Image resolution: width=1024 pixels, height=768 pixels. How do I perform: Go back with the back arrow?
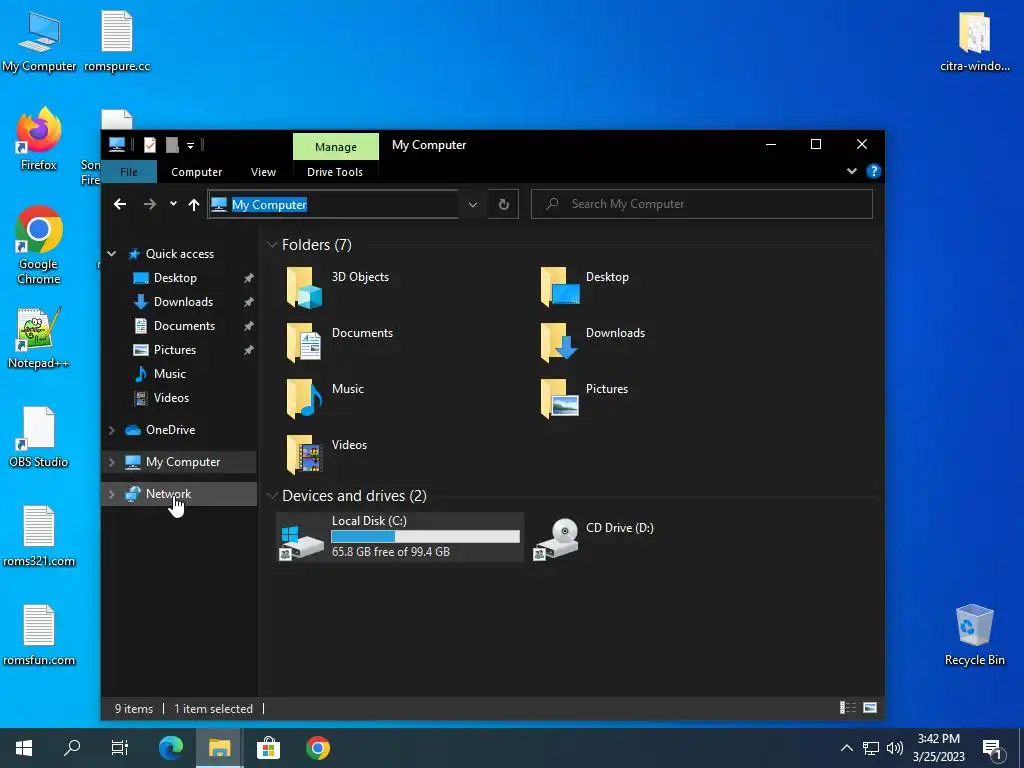(x=120, y=204)
